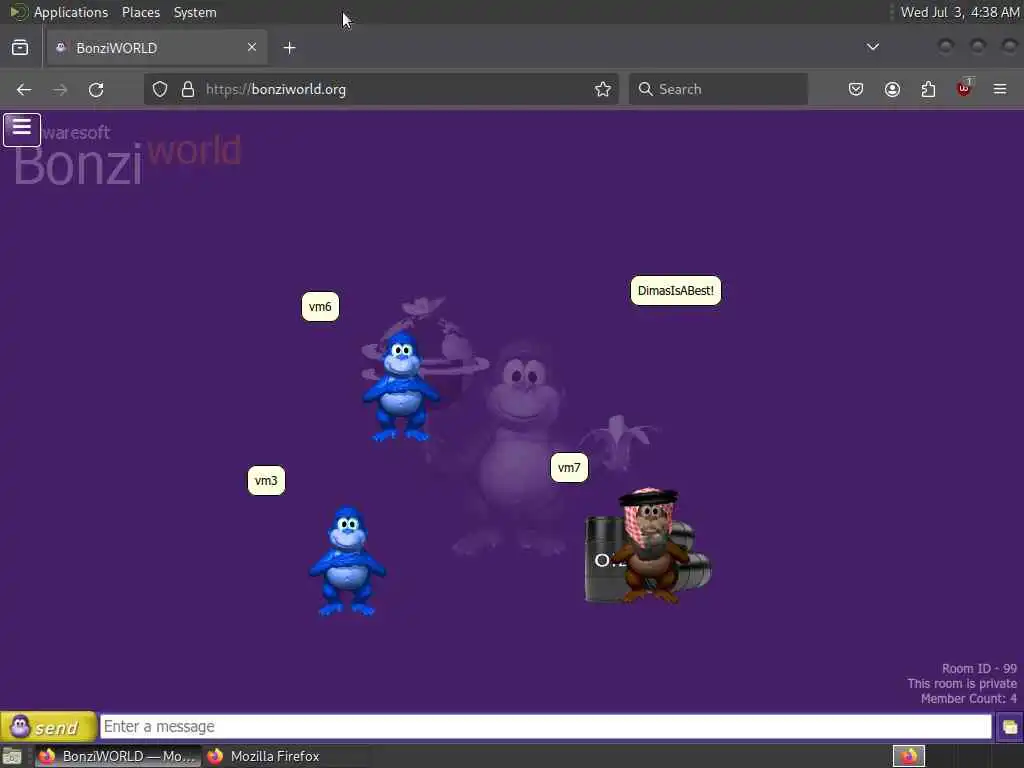Click the yellow send button

click(48, 726)
